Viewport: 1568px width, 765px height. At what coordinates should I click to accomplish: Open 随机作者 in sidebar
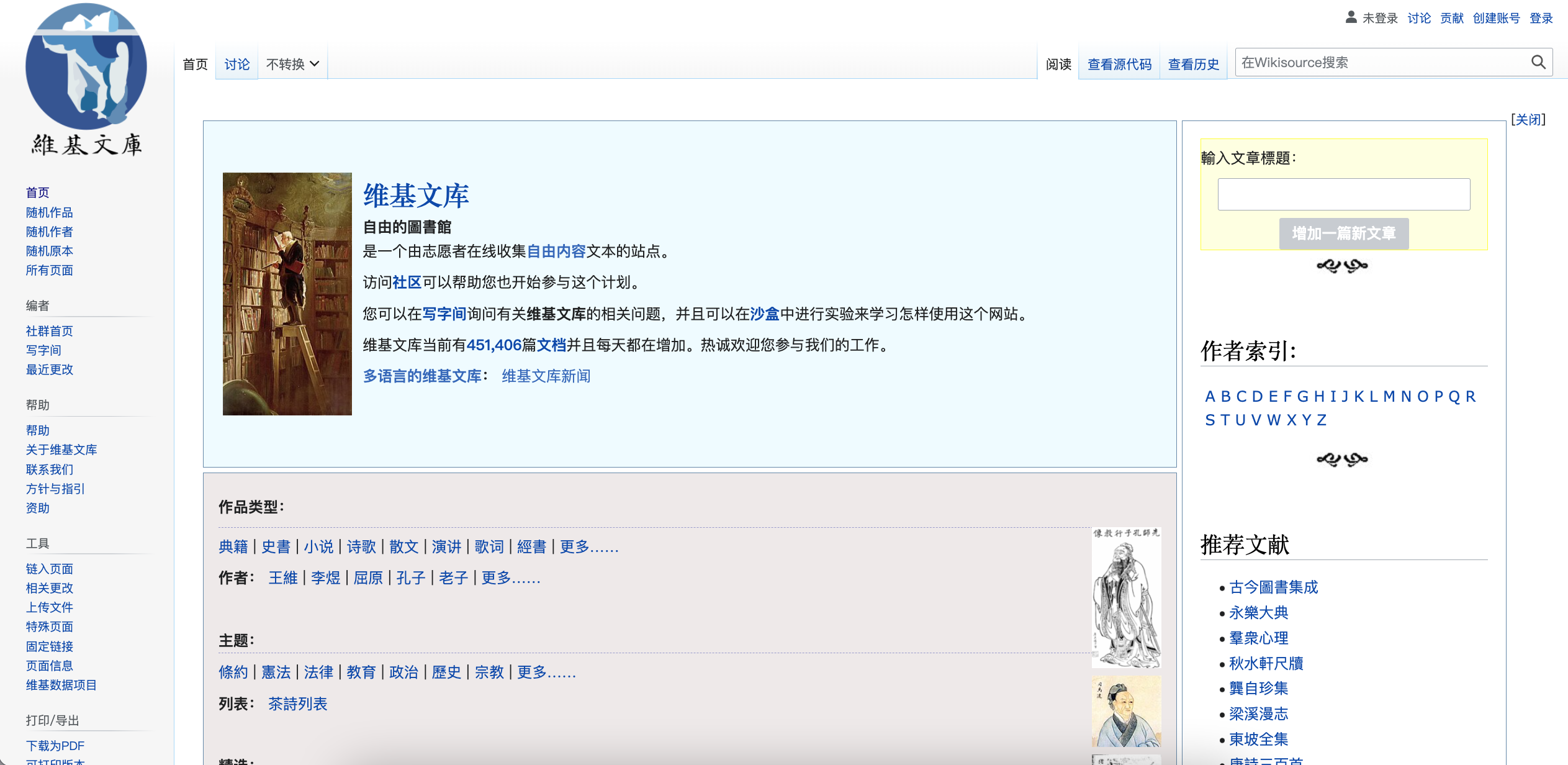pos(50,232)
